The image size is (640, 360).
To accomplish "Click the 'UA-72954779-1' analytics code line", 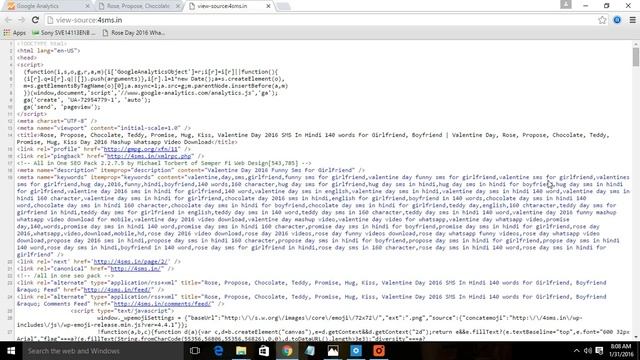I will click(x=87, y=100).
